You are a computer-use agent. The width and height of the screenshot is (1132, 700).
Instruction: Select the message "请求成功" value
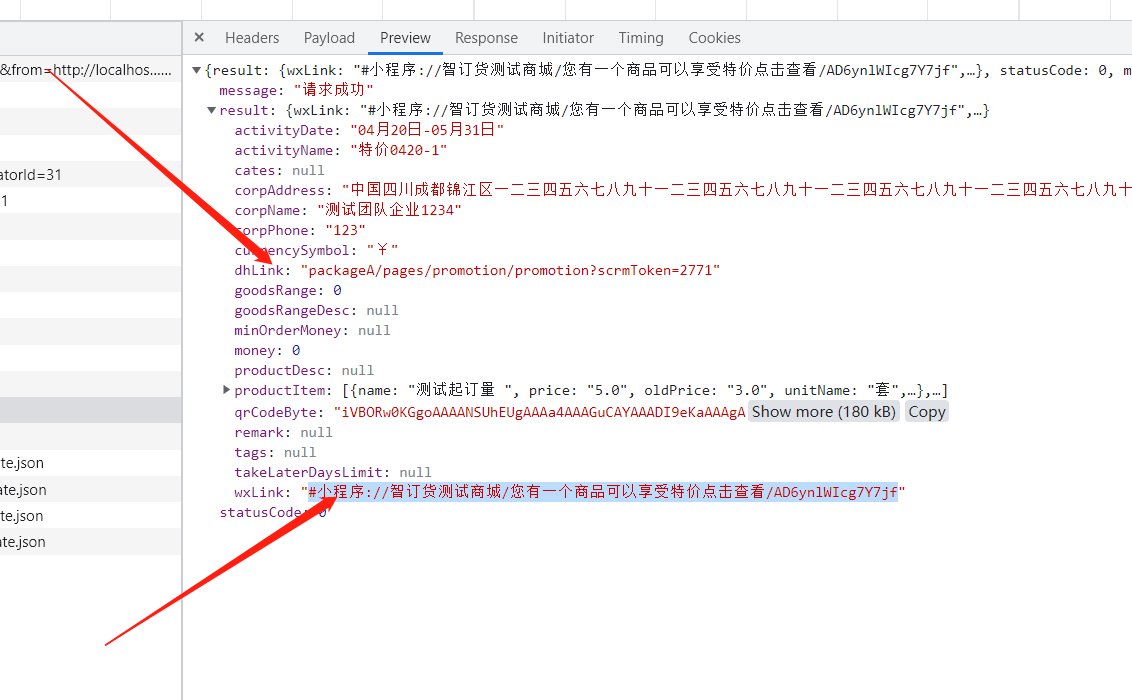pyautogui.click(x=334, y=89)
